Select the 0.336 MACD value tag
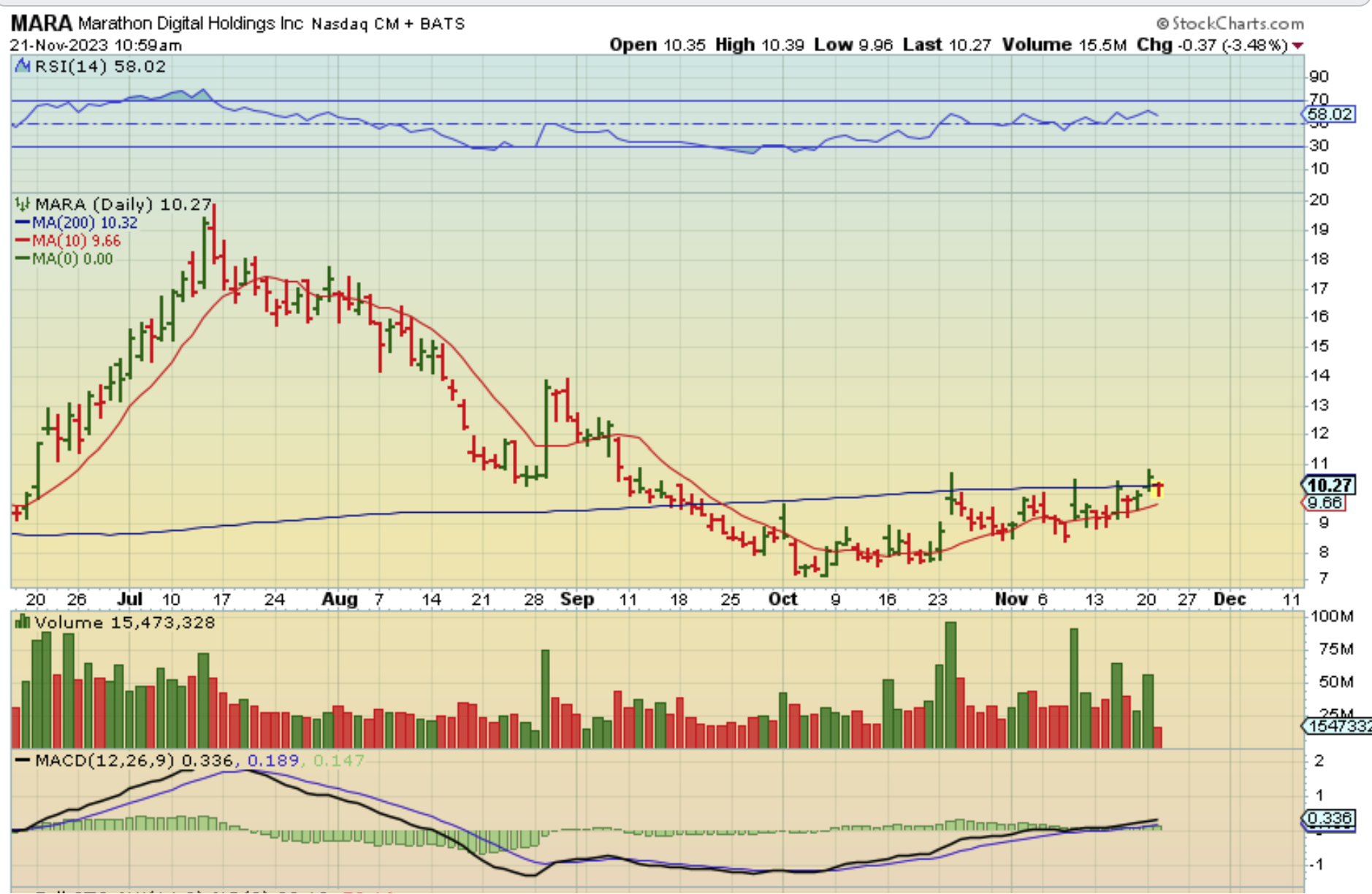Screen dimensions: 1372x894 (1329, 818)
